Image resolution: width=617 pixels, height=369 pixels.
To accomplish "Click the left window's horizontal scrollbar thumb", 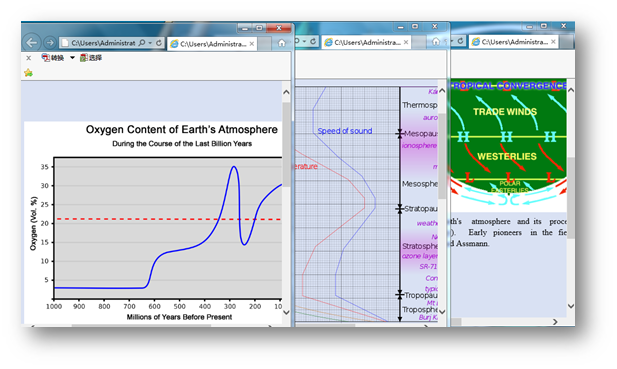I will [x=141, y=325].
